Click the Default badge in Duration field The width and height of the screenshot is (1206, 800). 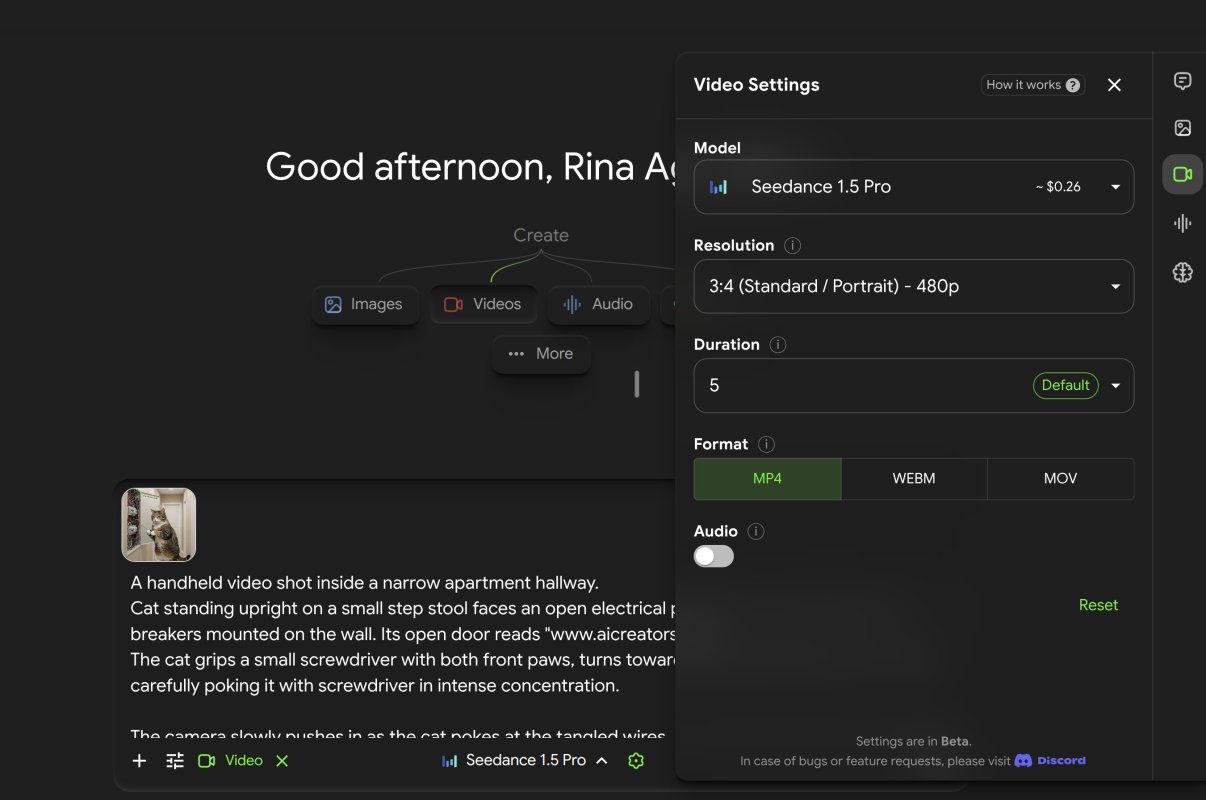(1065, 385)
